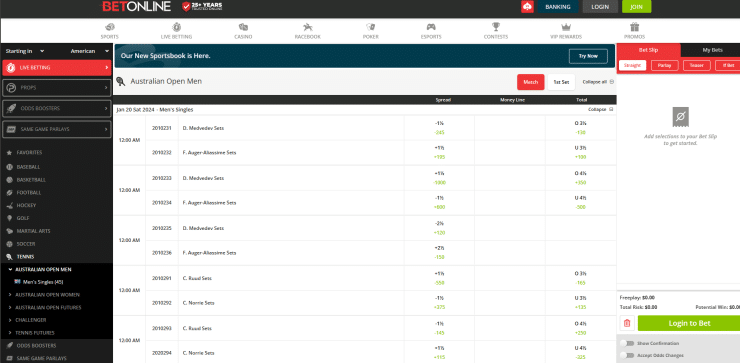
Task: Pick C. Norrie -1½ spread at +375
Action: pos(439,303)
